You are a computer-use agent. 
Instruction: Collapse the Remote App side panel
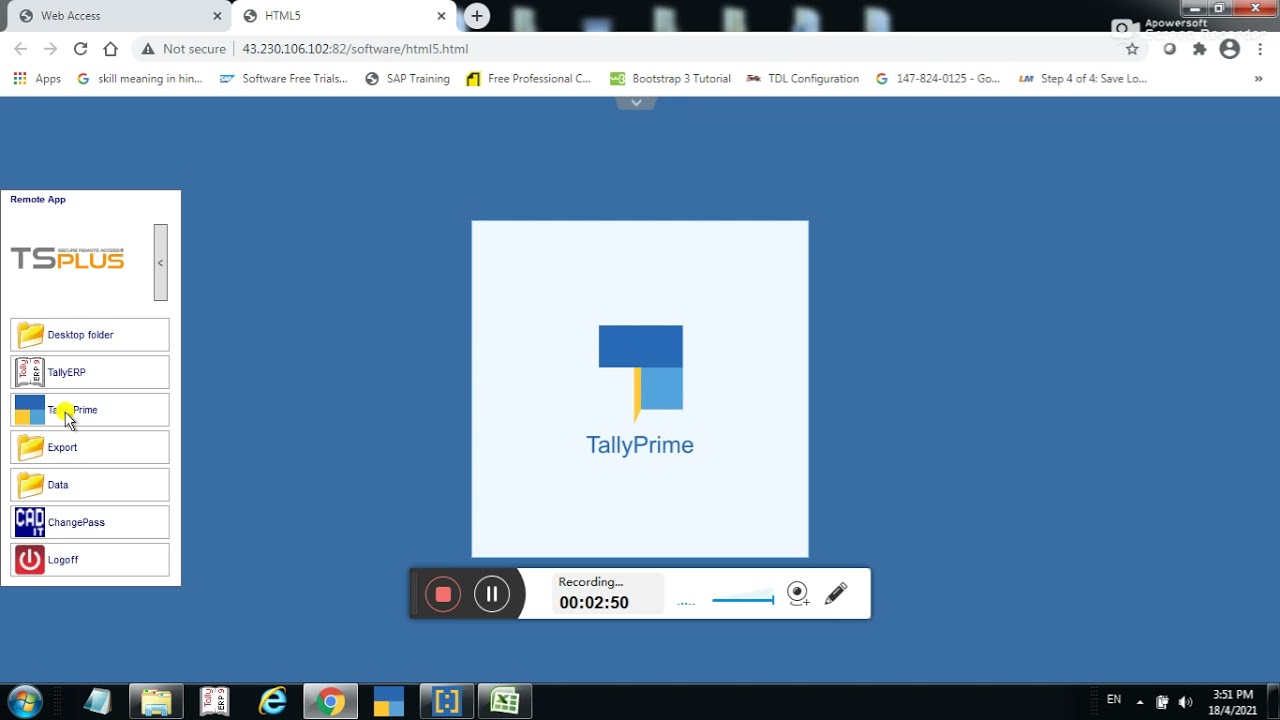point(161,262)
